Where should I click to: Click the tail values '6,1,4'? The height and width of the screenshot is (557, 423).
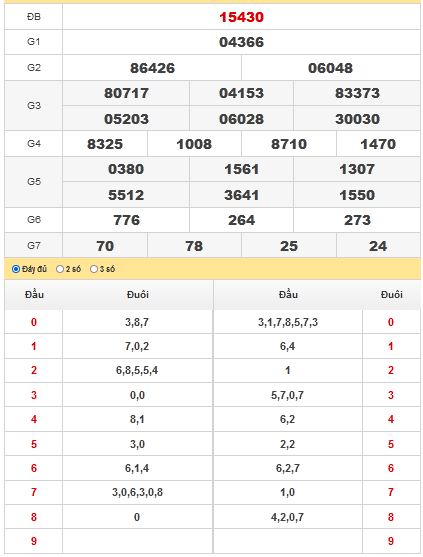(137, 468)
